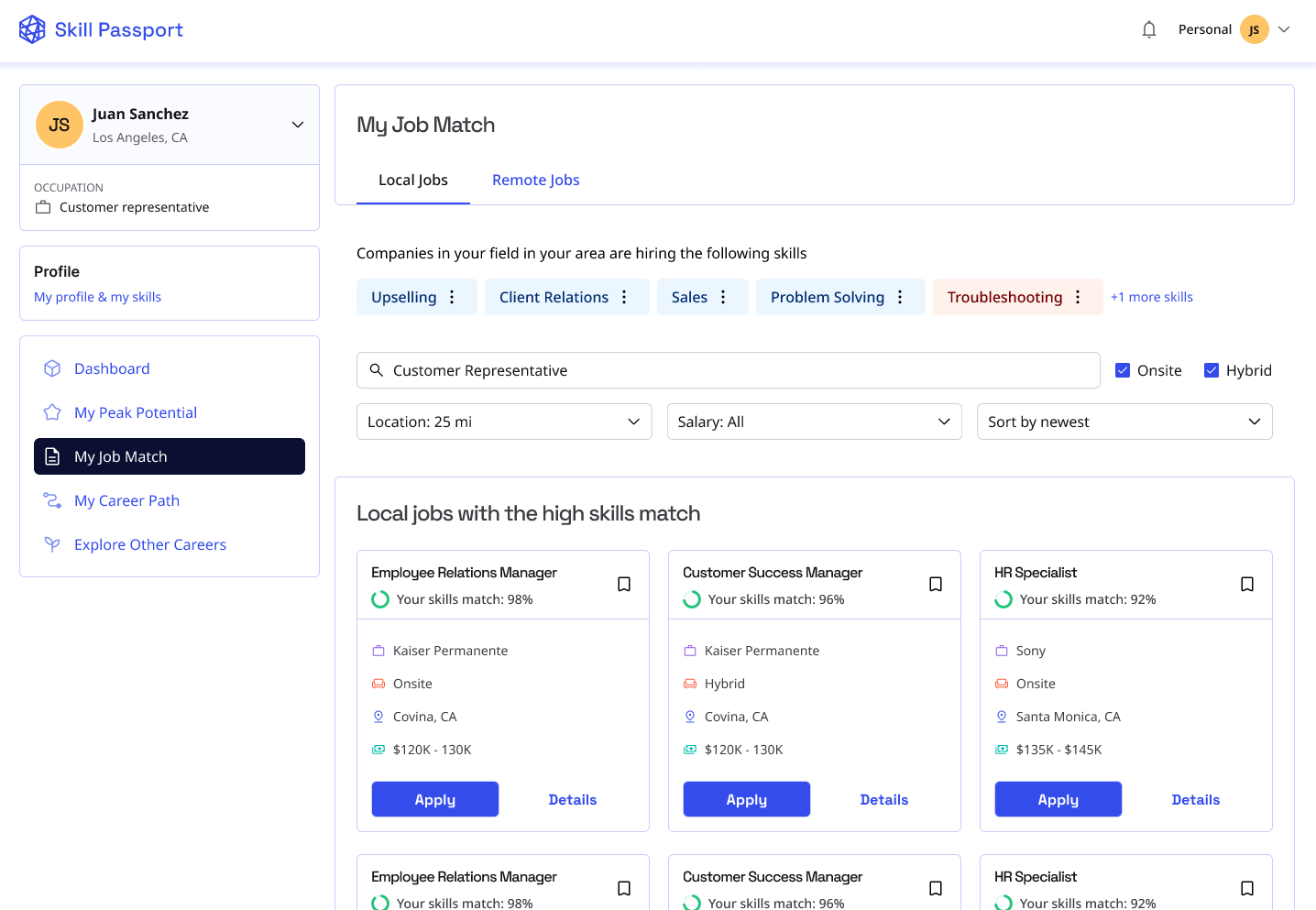
Task: Click the My Peak Potential star icon
Action: coord(52,412)
